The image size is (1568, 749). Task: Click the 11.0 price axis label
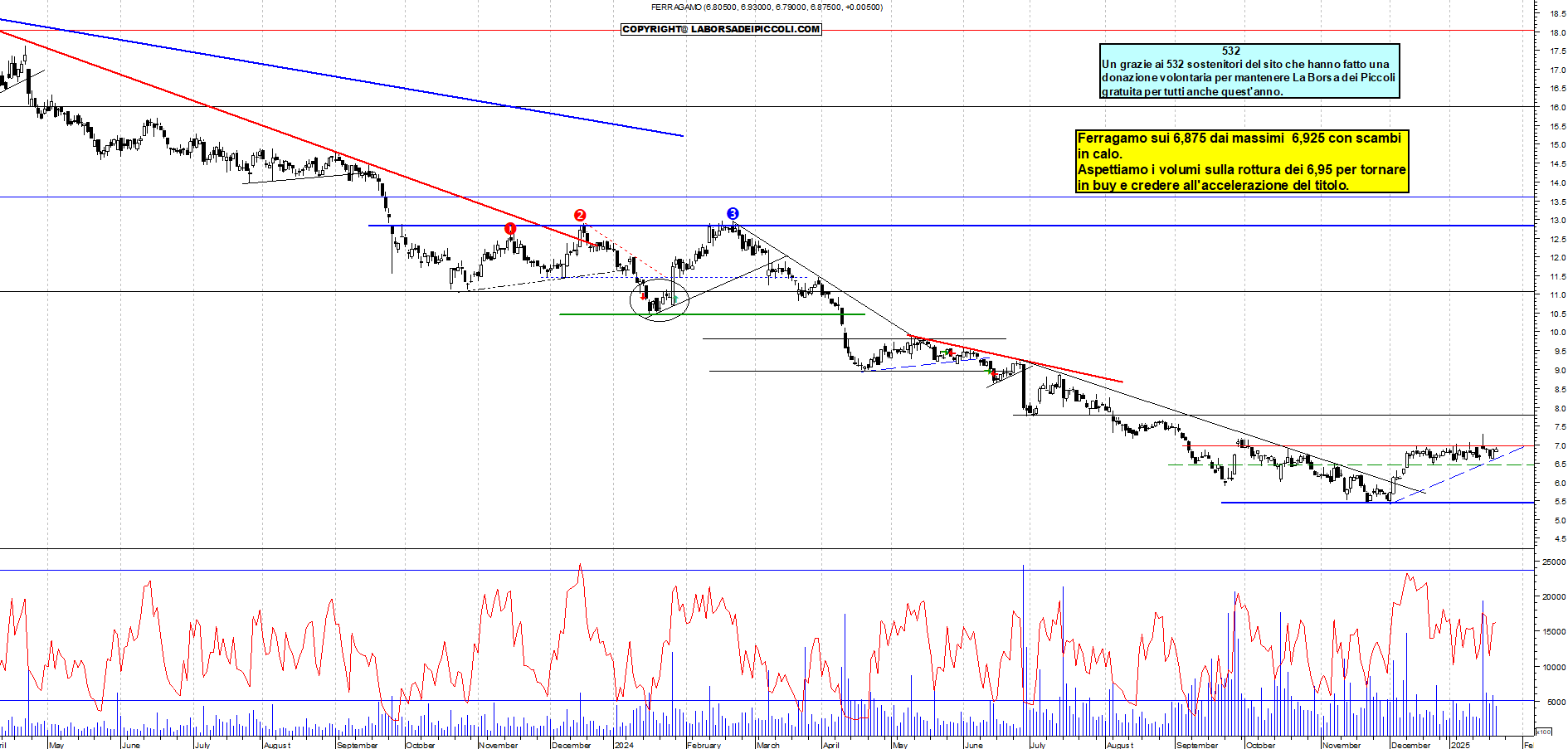(x=1557, y=295)
